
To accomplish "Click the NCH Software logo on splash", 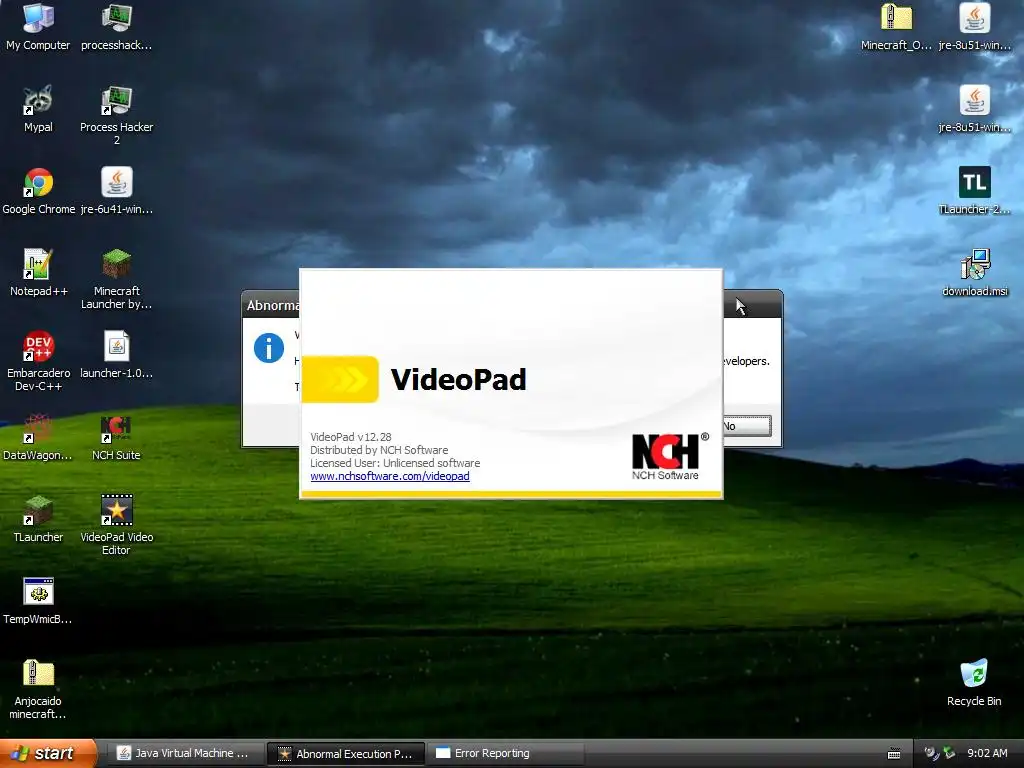I will point(669,456).
